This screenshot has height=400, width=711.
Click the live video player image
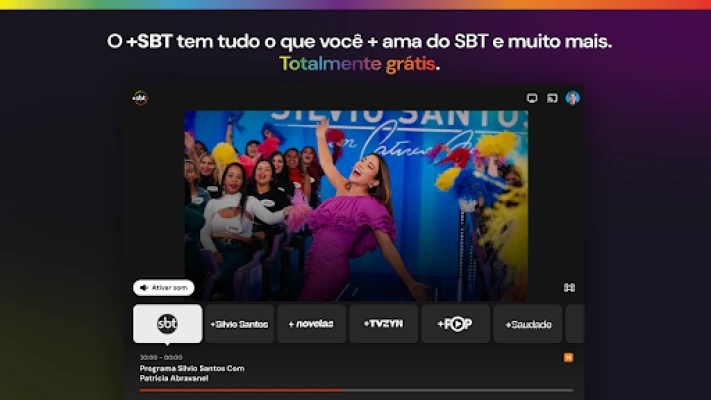(356, 206)
